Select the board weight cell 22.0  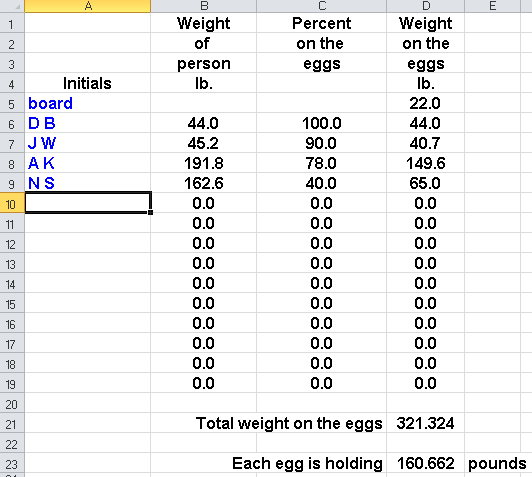(x=425, y=103)
